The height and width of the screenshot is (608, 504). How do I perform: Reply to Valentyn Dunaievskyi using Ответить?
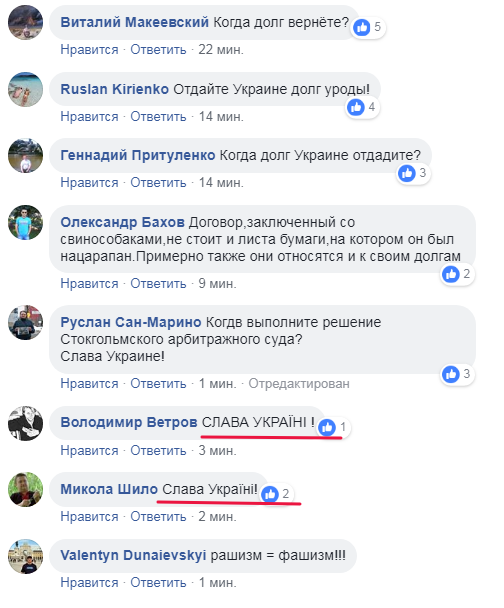[x=158, y=582]
